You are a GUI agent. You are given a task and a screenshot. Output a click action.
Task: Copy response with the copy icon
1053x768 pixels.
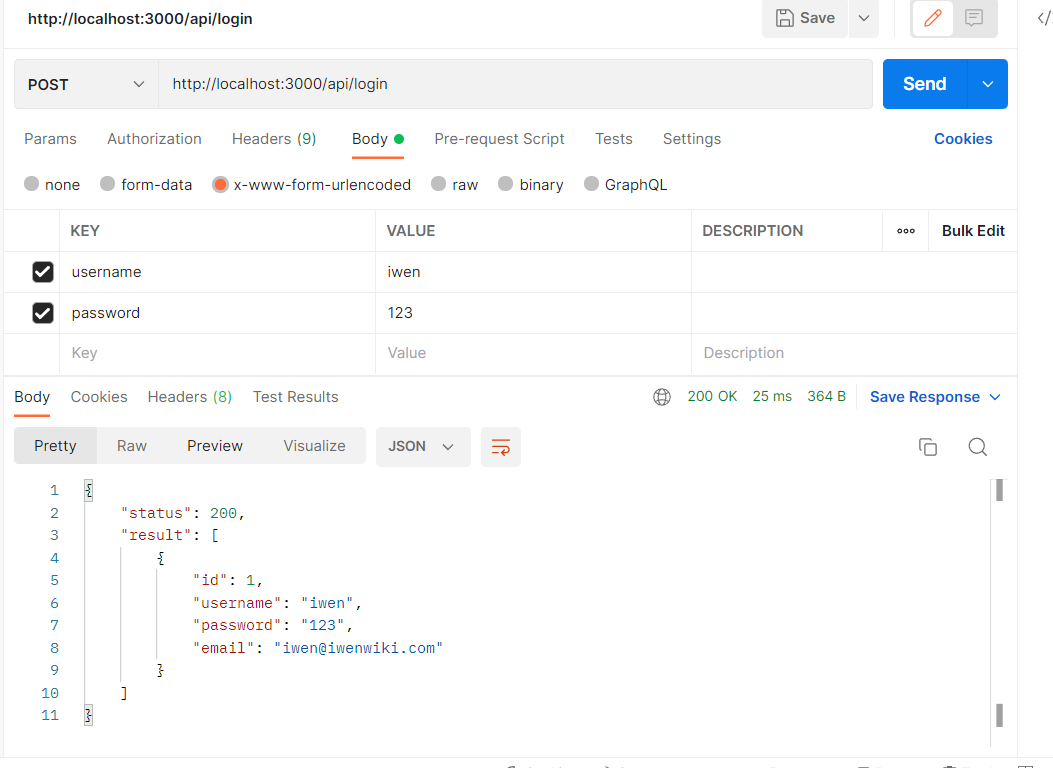click(x=927, y=447)
